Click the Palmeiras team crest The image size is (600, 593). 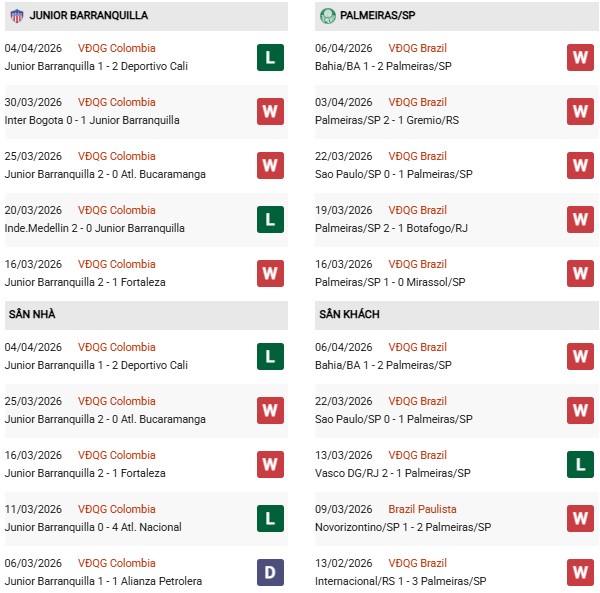327,16
